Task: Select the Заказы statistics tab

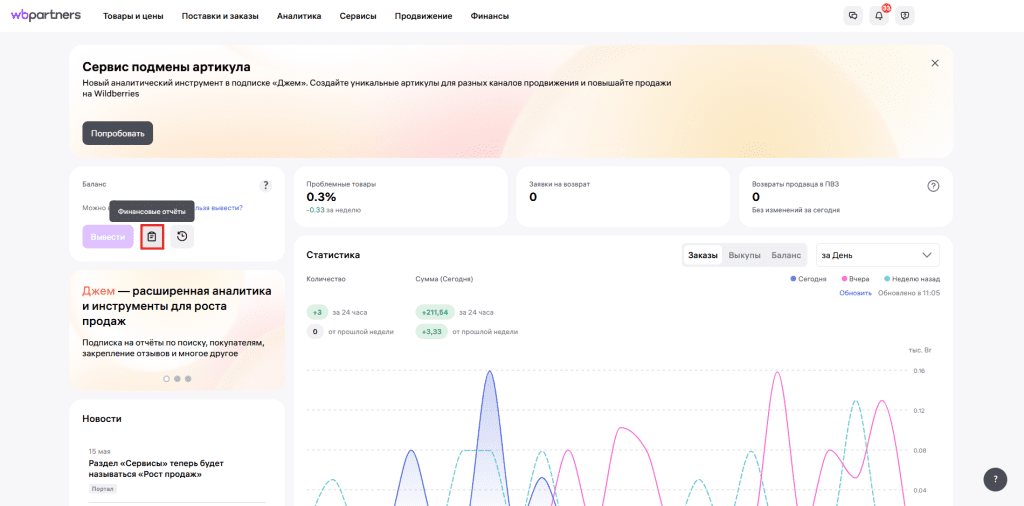Action: tap(703, 255)
